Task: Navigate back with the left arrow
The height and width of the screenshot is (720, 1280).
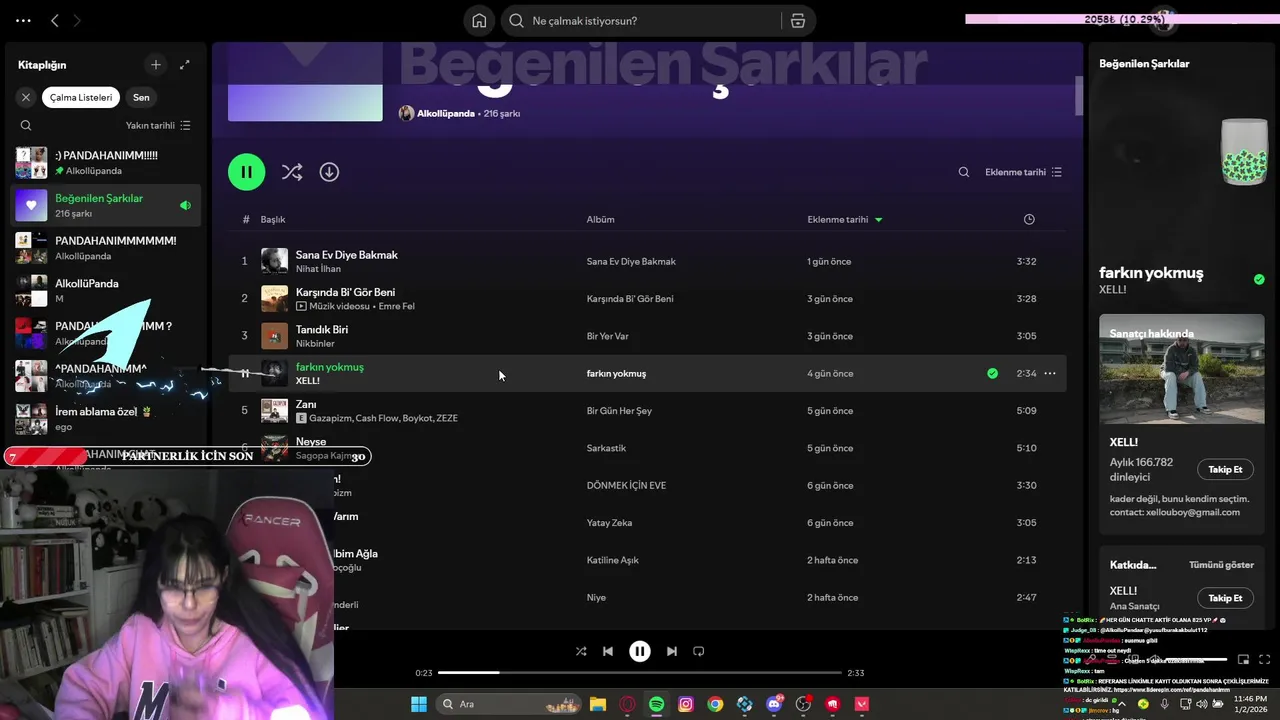Action: [x=55, y=20]
